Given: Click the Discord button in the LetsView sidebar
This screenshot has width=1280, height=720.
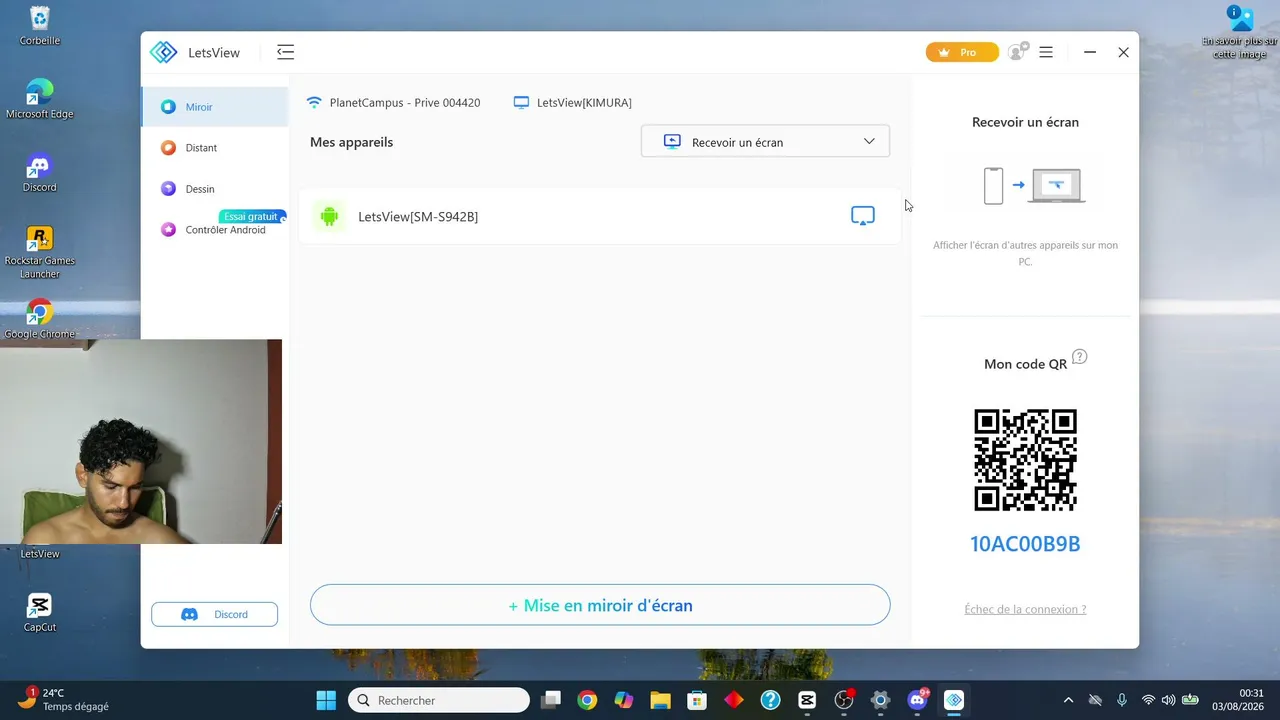Looking at the screenshot, I should [214, 614].
